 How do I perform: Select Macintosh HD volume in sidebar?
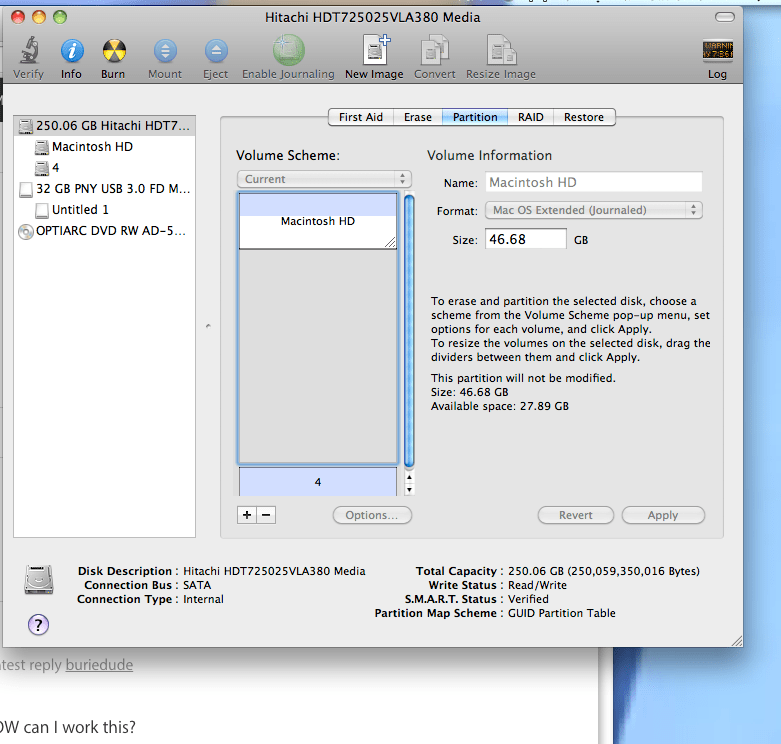point(105,147)
